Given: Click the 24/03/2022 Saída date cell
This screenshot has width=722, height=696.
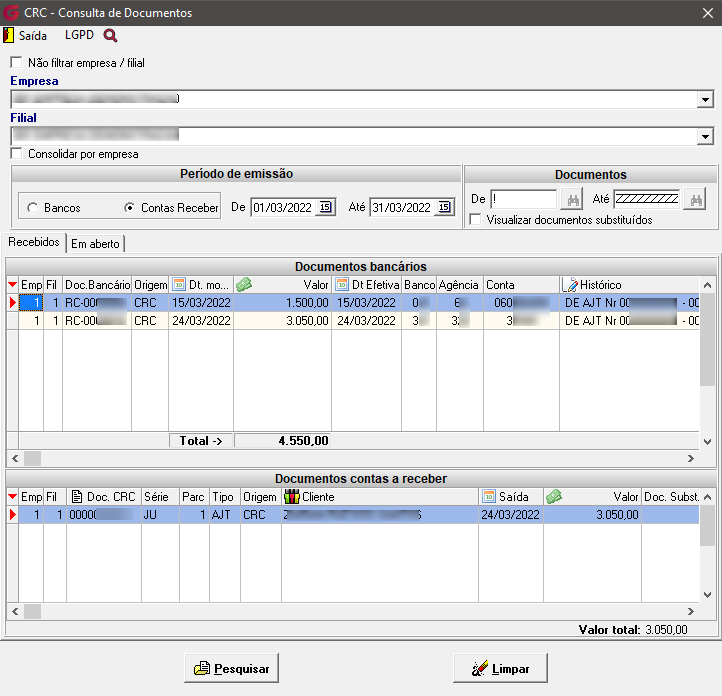Looking at the screenshot, I should coord(511,515).
